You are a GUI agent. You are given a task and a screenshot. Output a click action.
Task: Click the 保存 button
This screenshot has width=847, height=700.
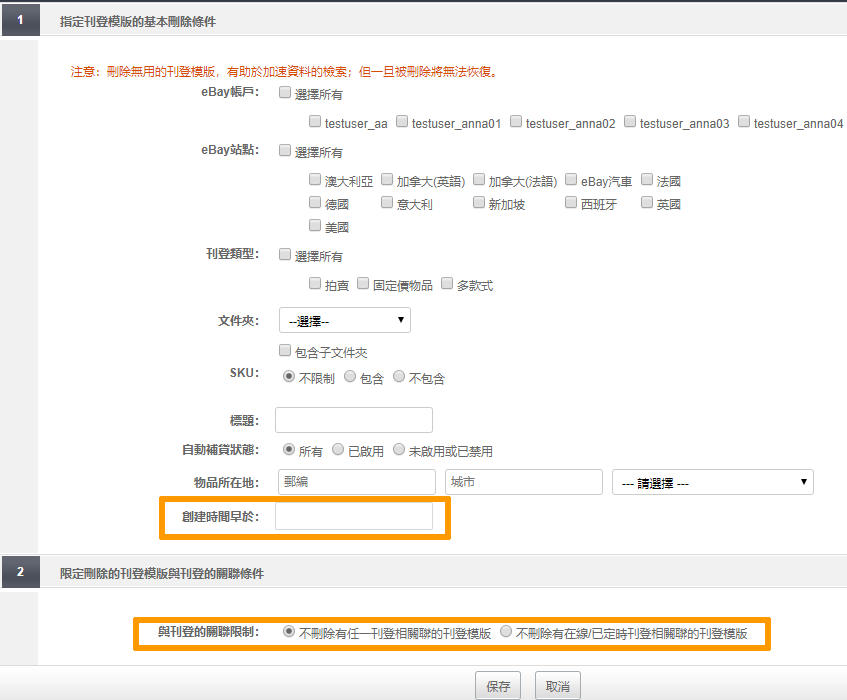tap(498, 686)
